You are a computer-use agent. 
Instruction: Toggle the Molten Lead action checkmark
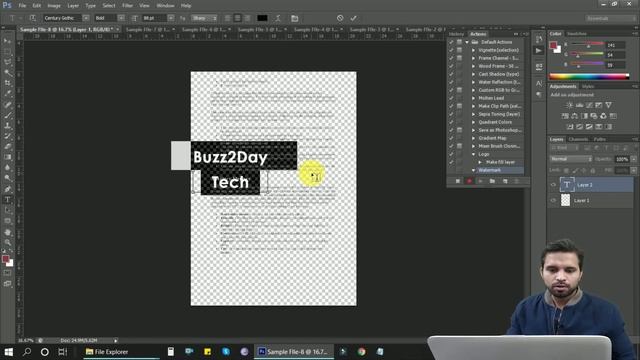(x=451, y=98)
